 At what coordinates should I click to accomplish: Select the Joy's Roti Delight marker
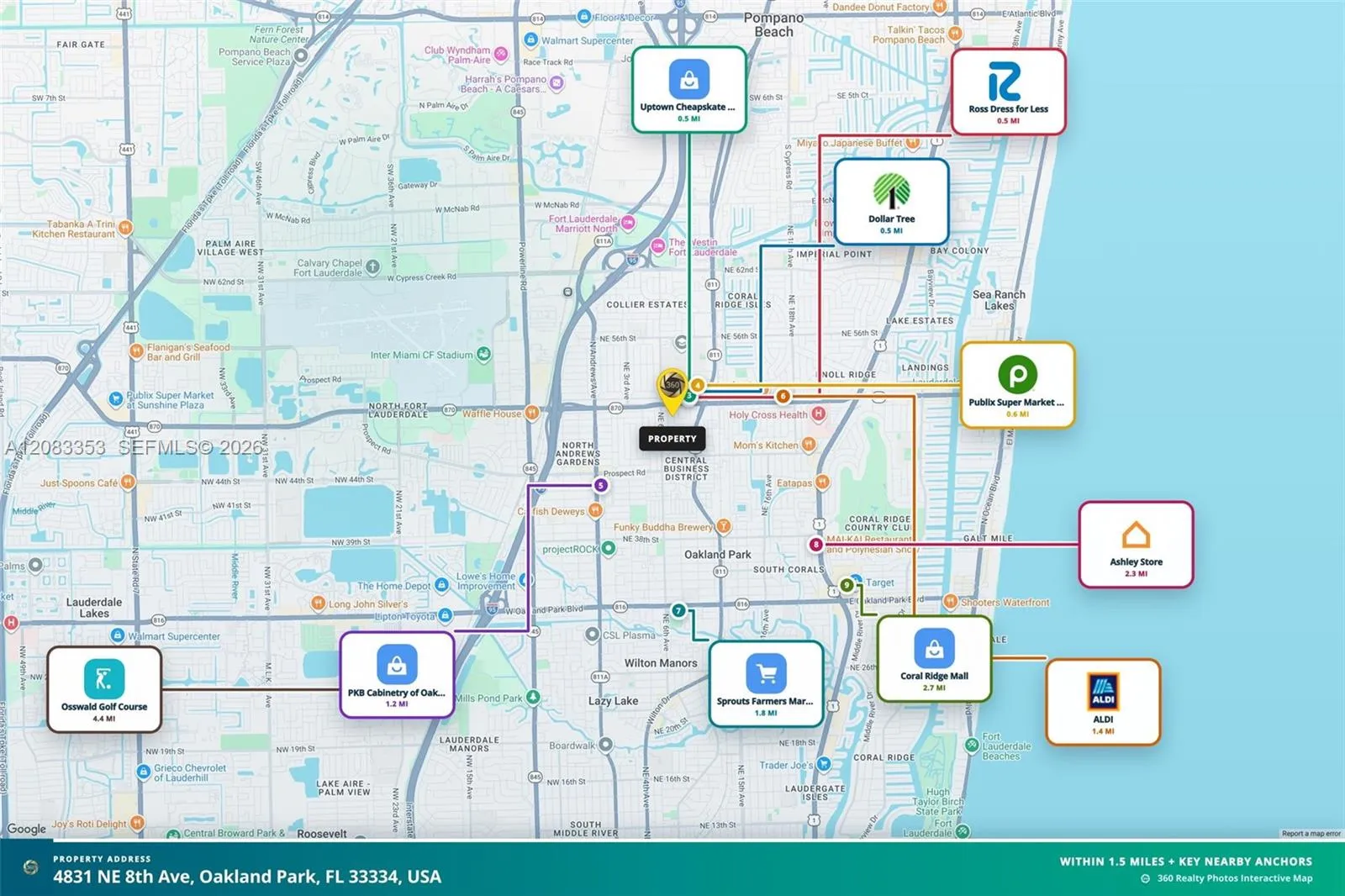[x=137, y=823]
